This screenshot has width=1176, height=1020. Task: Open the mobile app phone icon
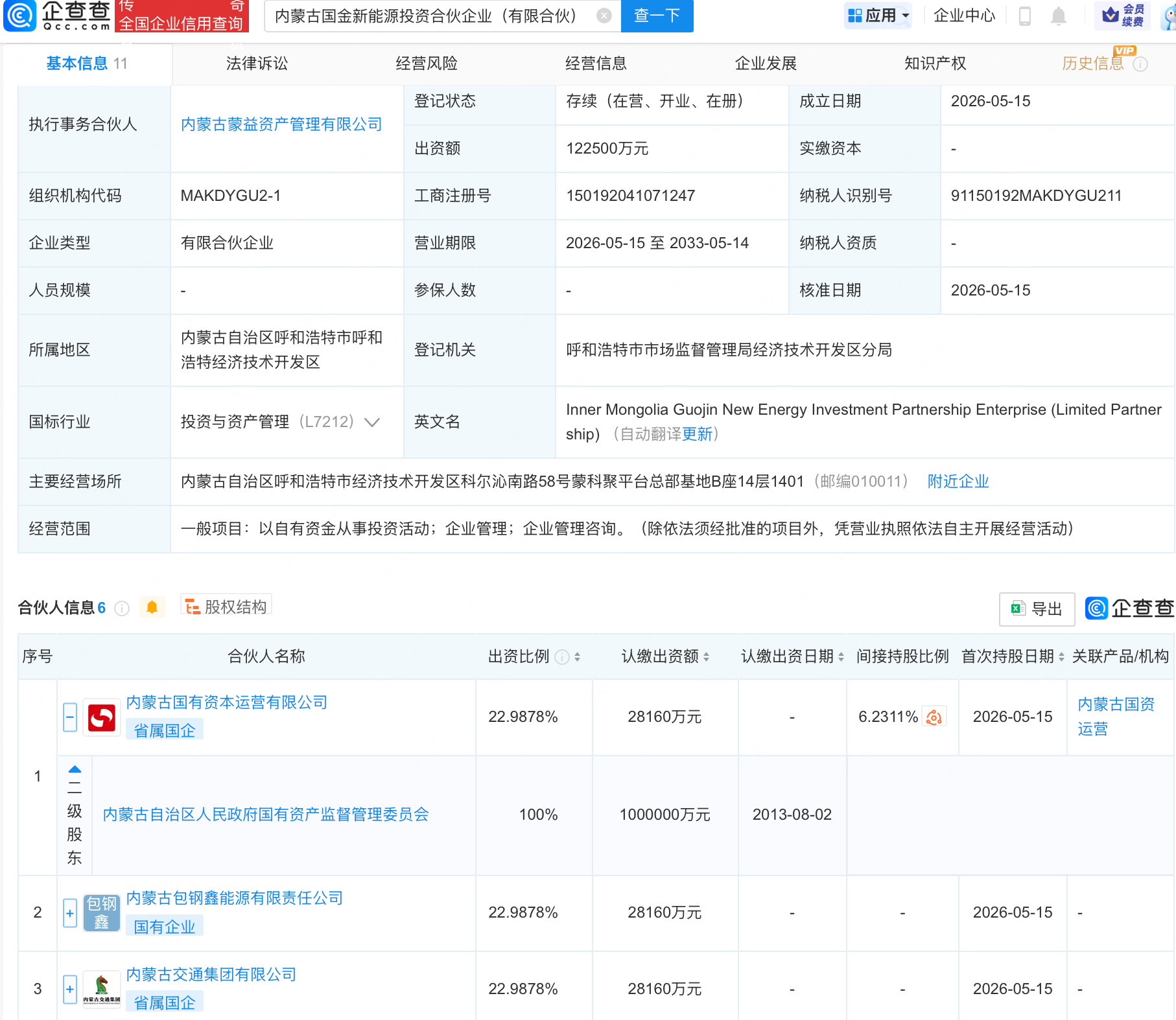coord(1025,16)
